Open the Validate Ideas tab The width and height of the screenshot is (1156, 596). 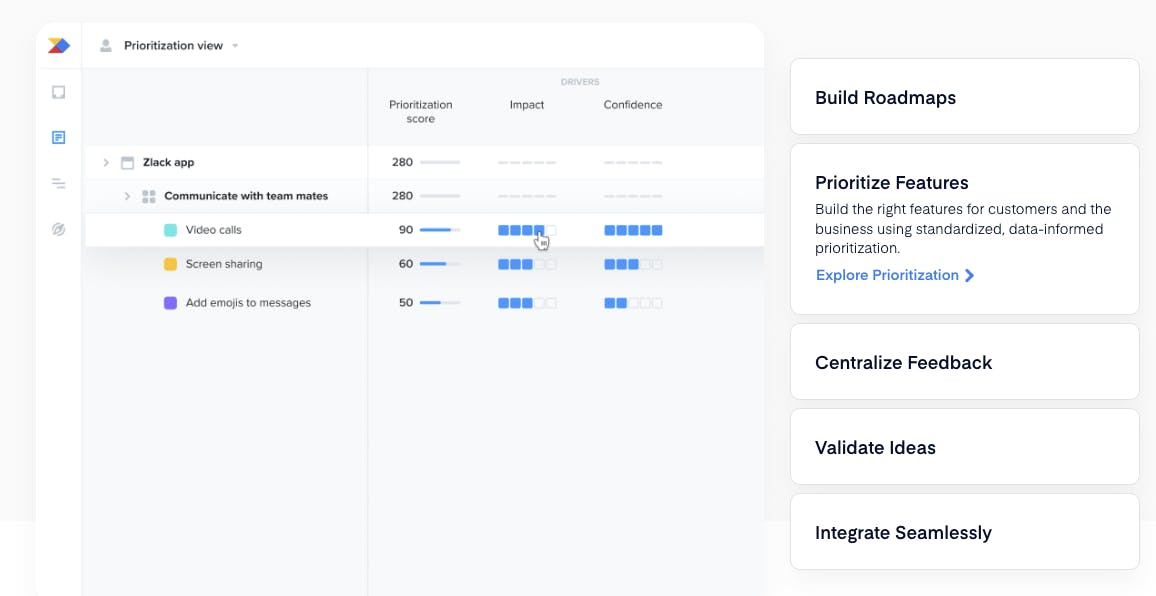click(964, 447)
